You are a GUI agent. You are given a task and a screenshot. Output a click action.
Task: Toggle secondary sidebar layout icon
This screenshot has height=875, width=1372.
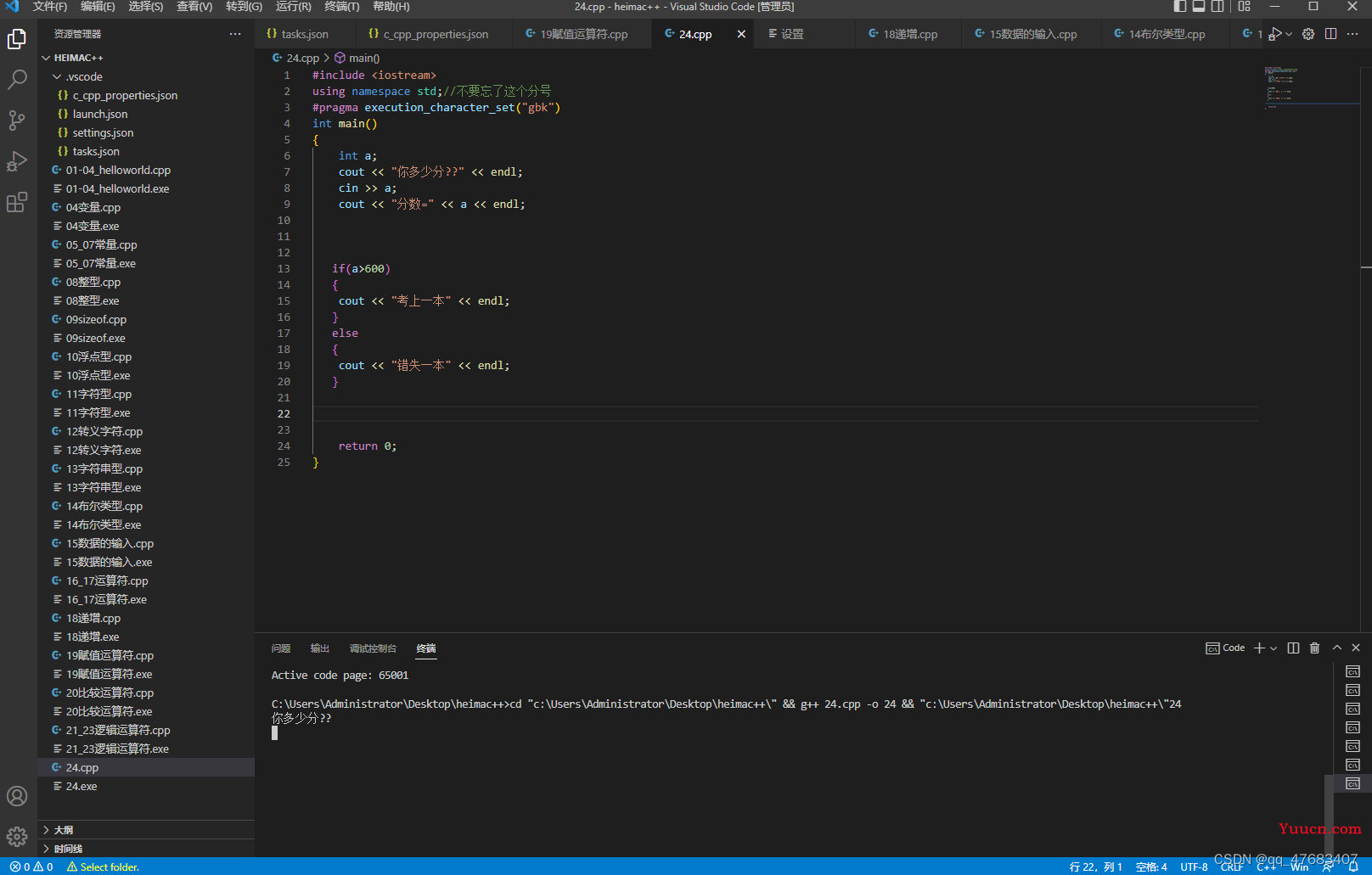pyautogui.click(x=1217, y=7)
